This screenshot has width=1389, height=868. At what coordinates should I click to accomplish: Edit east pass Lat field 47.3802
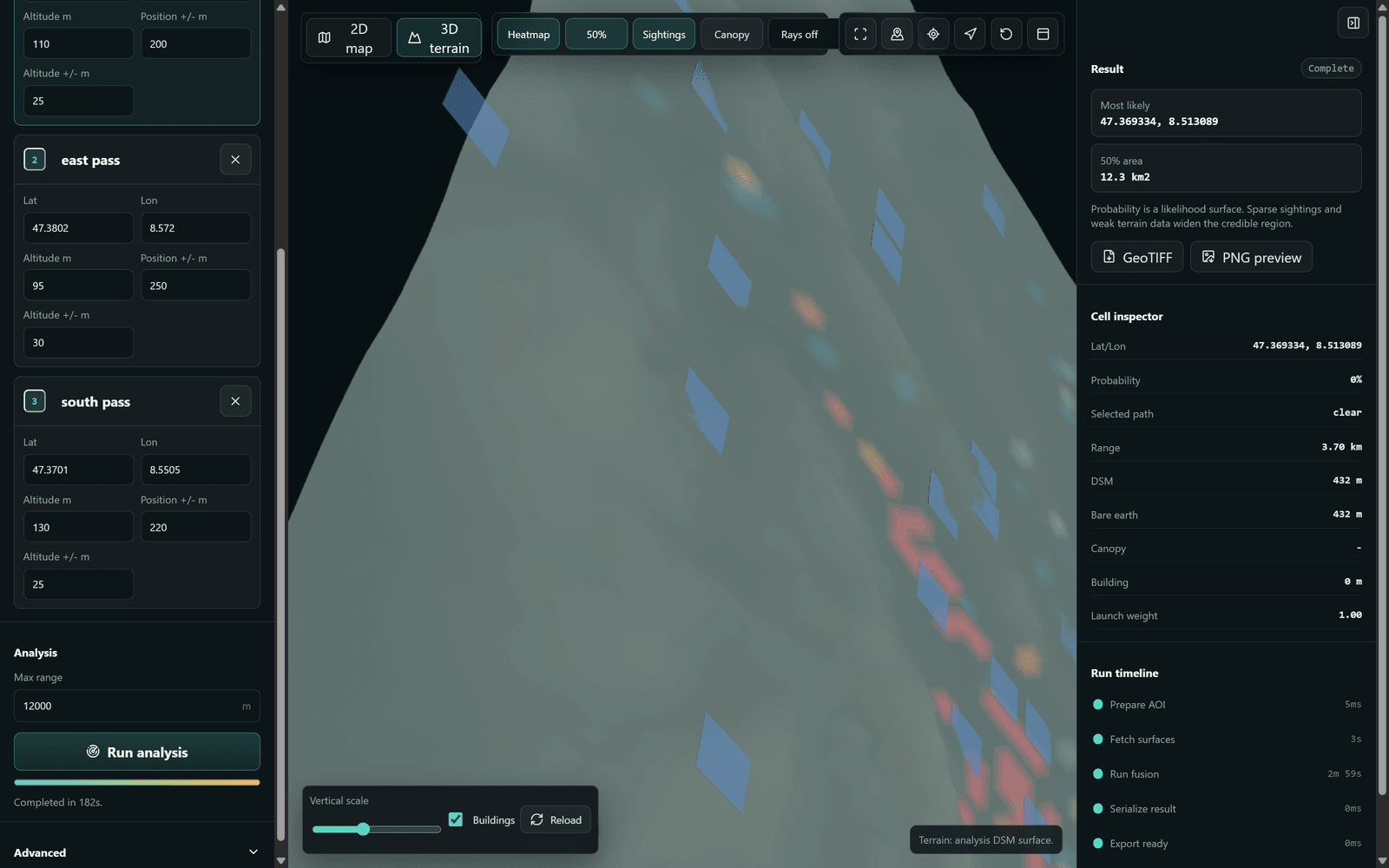78,228
